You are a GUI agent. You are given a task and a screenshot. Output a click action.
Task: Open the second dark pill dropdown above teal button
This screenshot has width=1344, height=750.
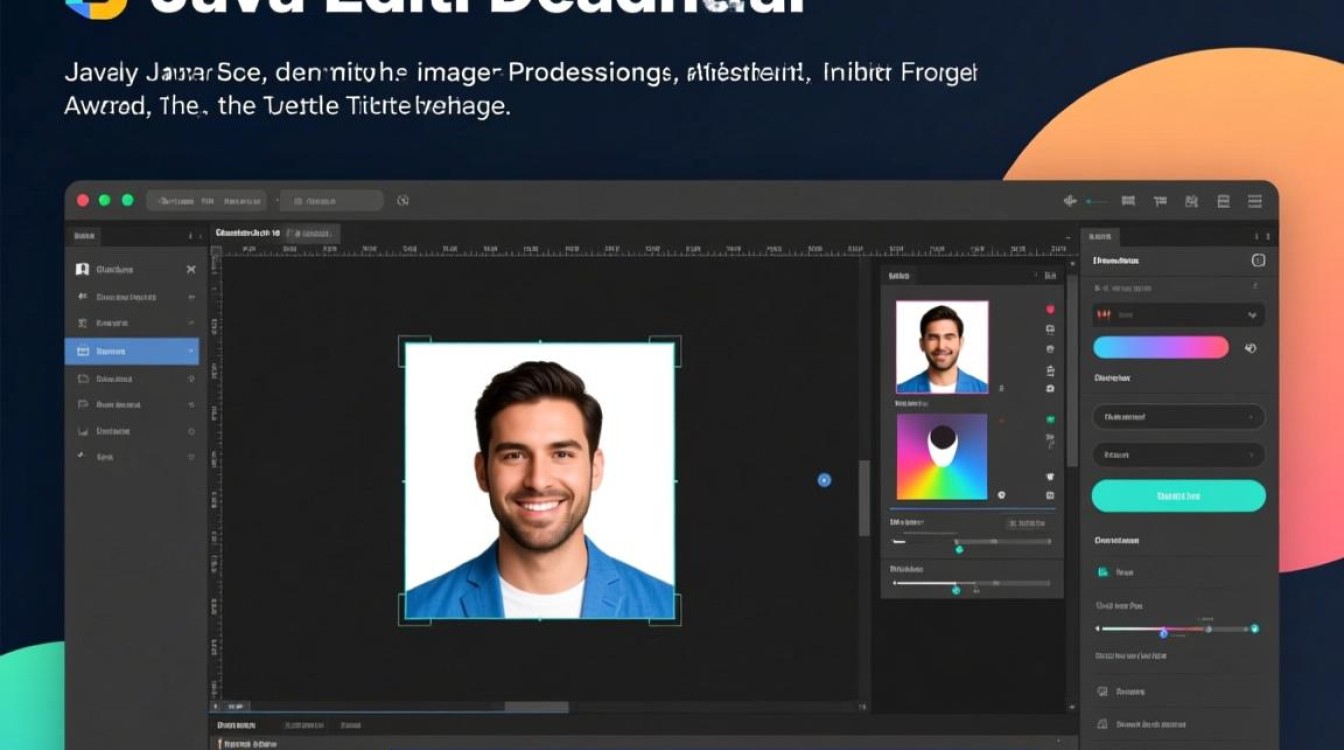(1178, 455)
